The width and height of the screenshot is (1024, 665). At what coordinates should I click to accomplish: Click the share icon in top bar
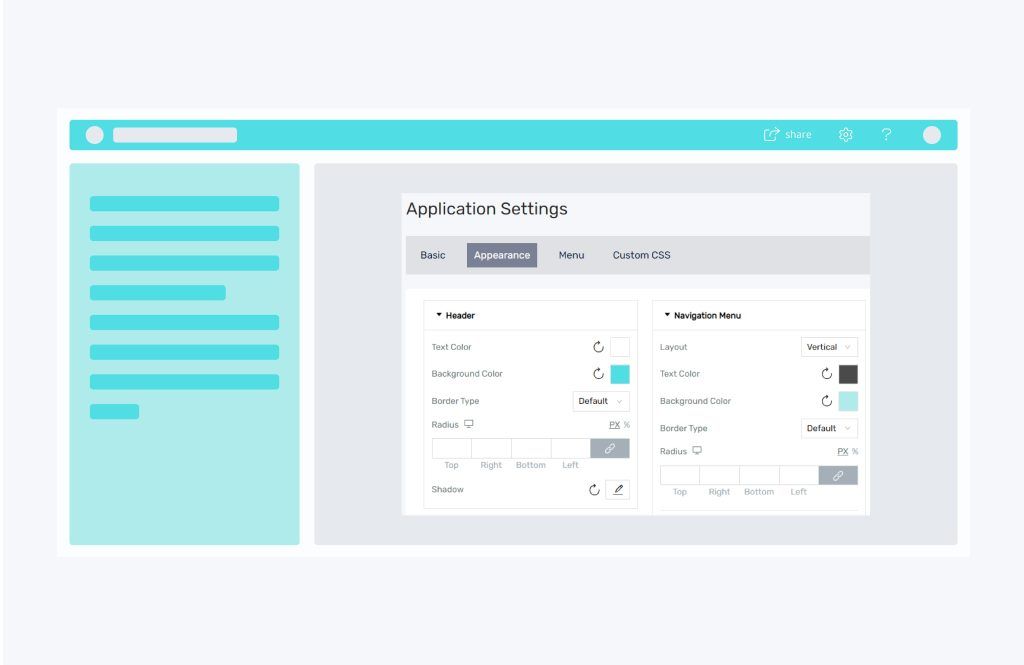(771, 135)
